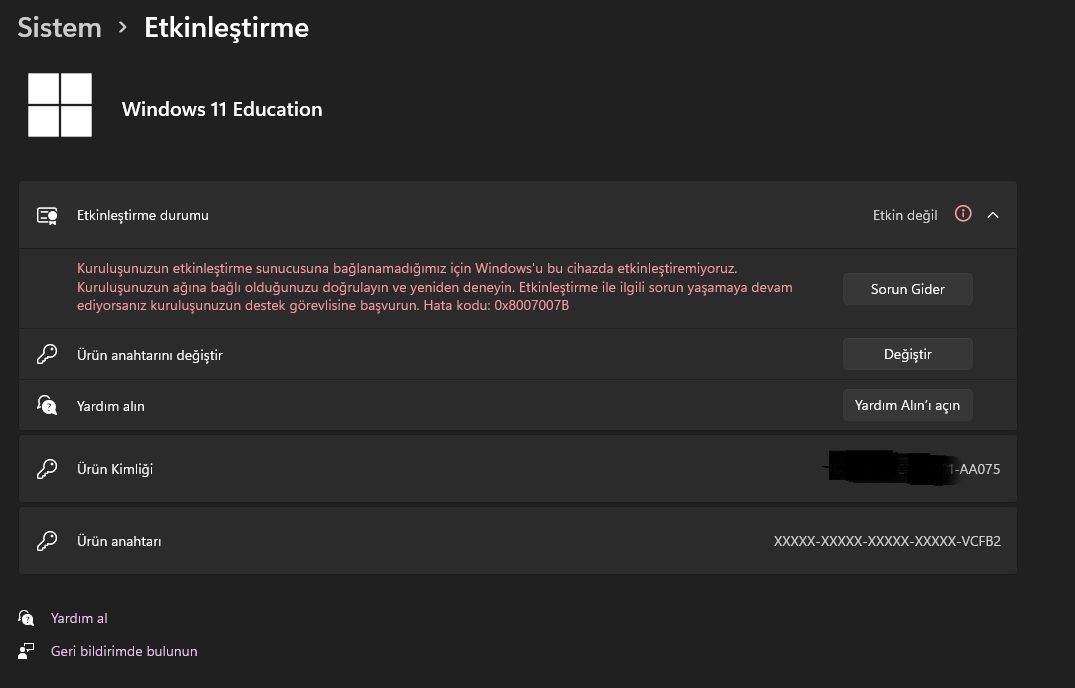1075x688 pixels.
Task: Open the Yardım al link
Action: (79, 618)
